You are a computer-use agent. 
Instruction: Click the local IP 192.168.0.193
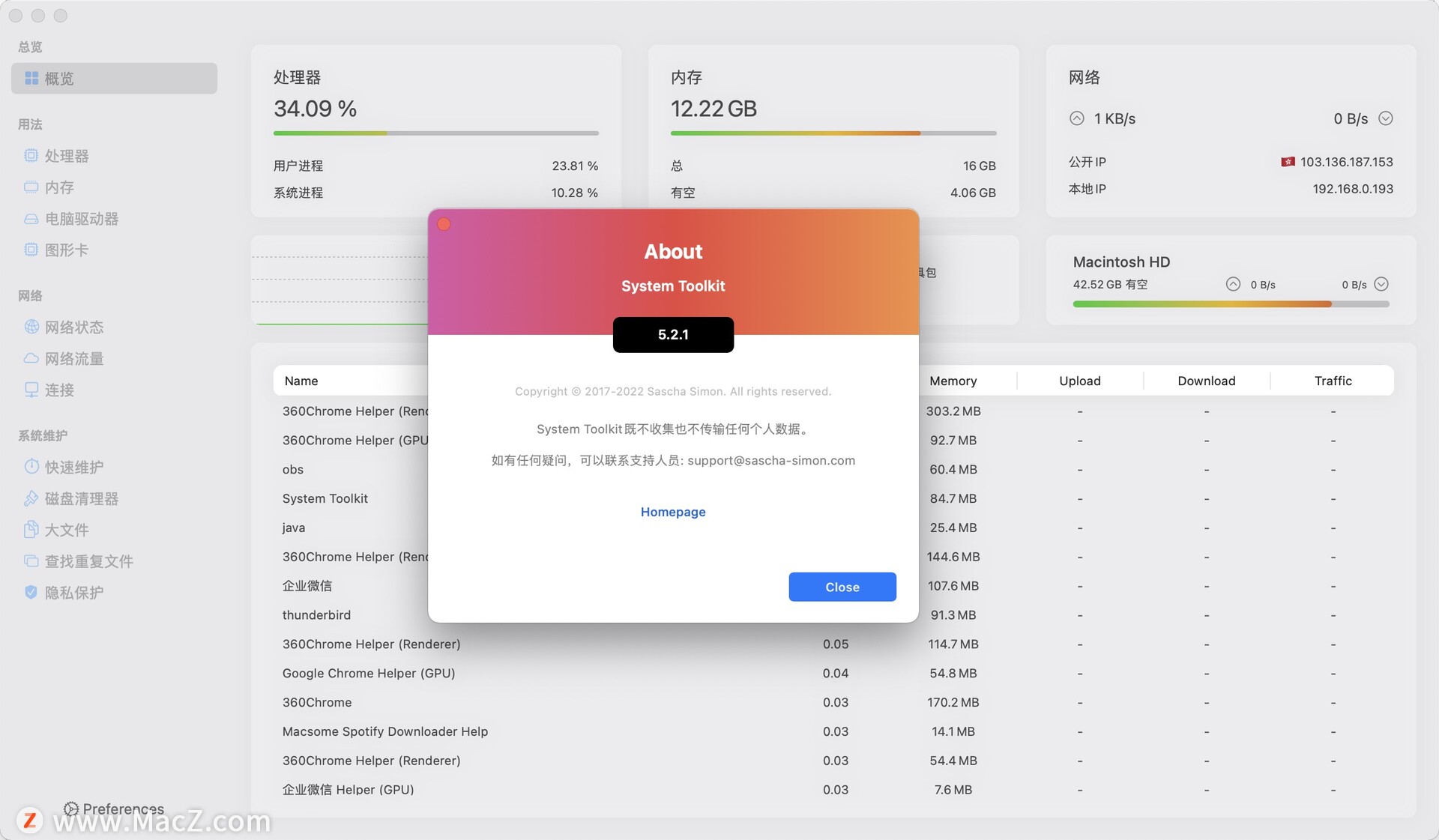click(x=1353, y=189)
